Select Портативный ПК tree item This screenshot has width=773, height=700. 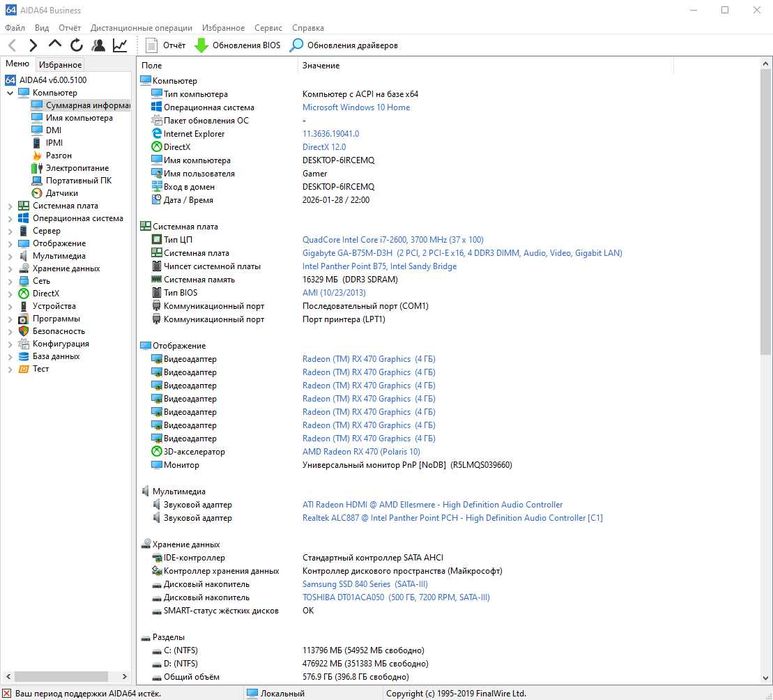click(x=79, y=180)
